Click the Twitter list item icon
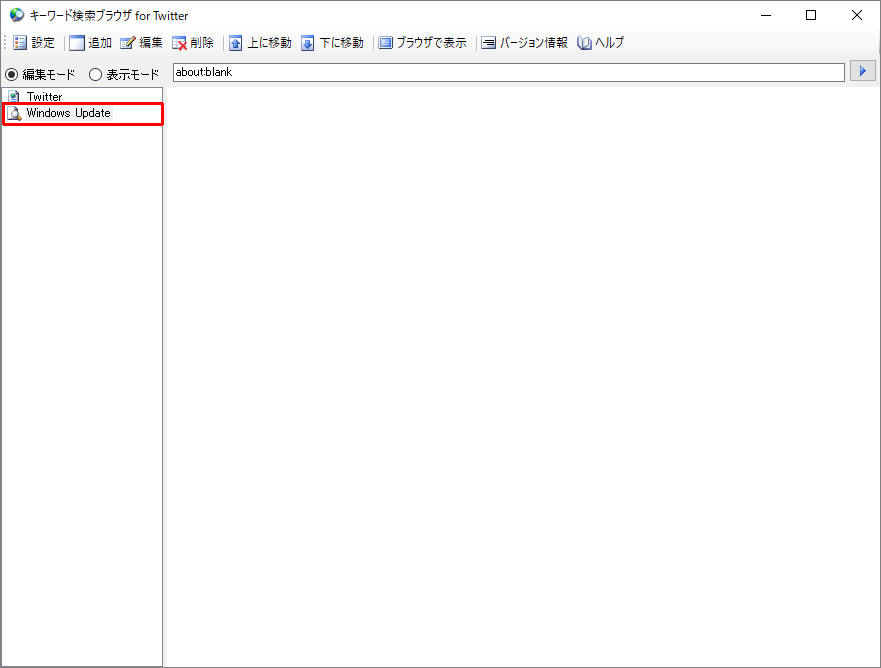881x668 pixels. pyautogui.click(x=14, y=97)
